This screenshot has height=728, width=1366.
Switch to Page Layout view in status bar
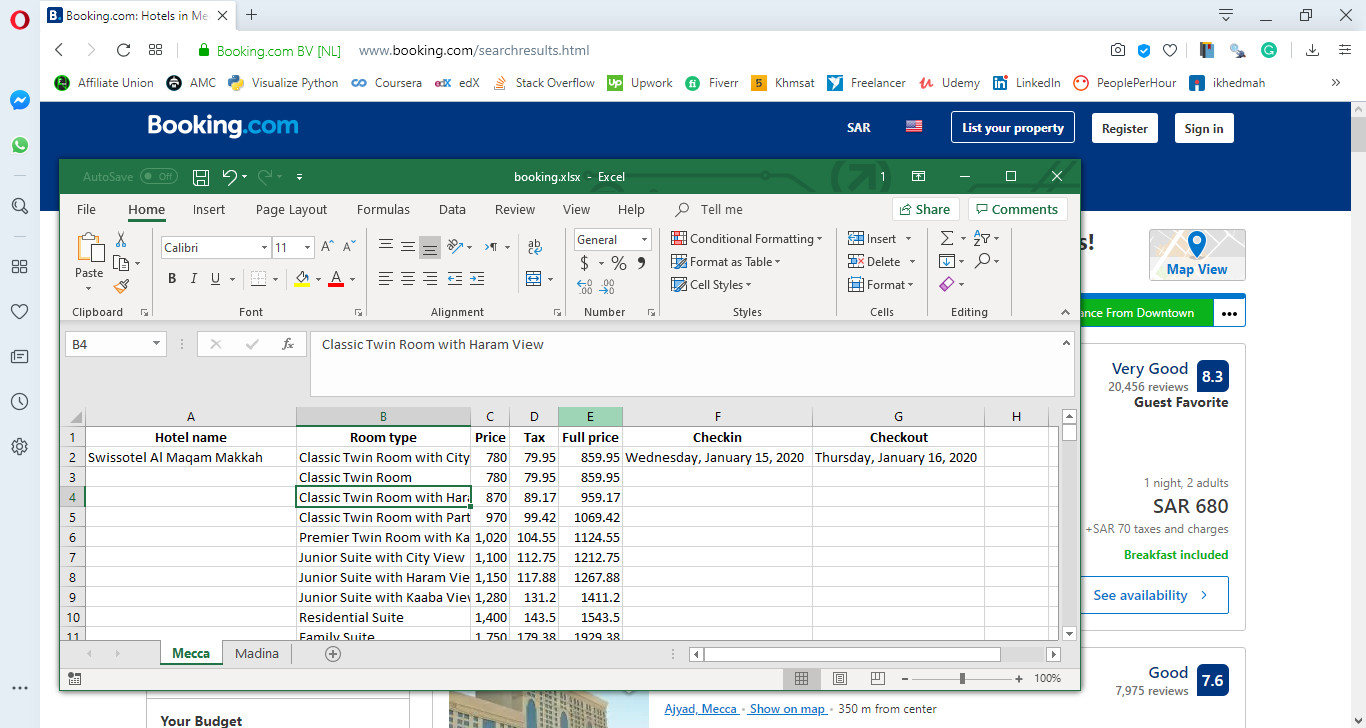click(840, 679)
